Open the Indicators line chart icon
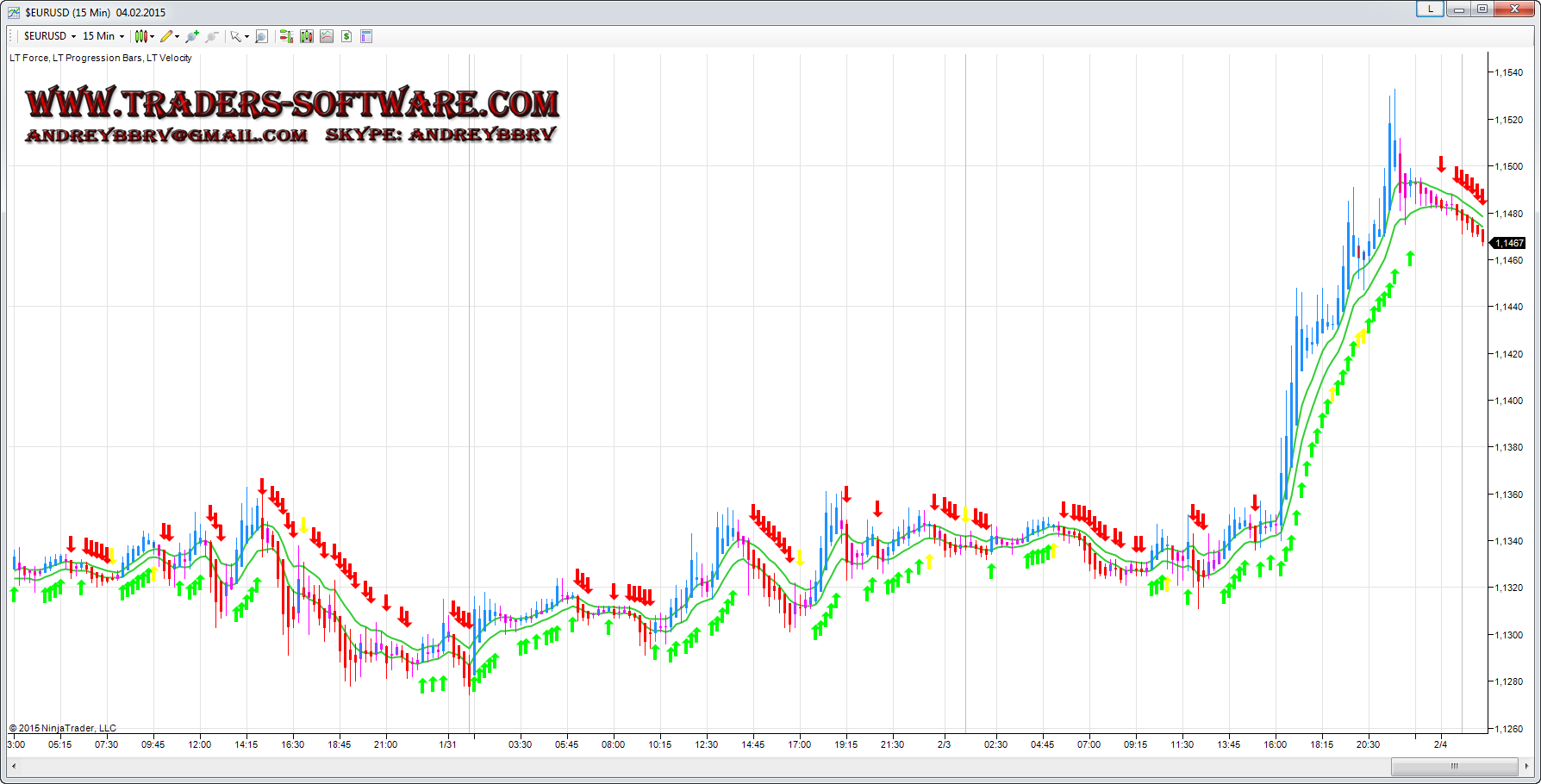Screen dimensions: 1541x784 [x=327, y=36]
